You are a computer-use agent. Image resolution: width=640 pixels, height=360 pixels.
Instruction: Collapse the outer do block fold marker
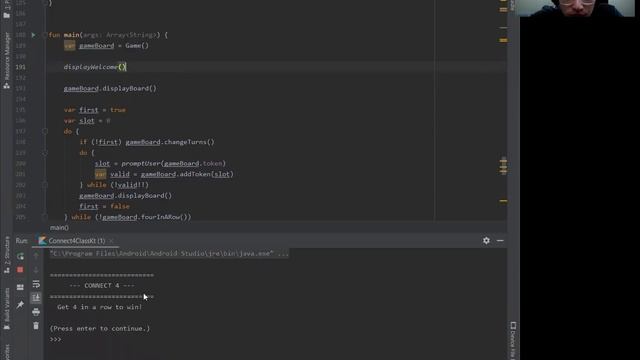coord(45,131)
